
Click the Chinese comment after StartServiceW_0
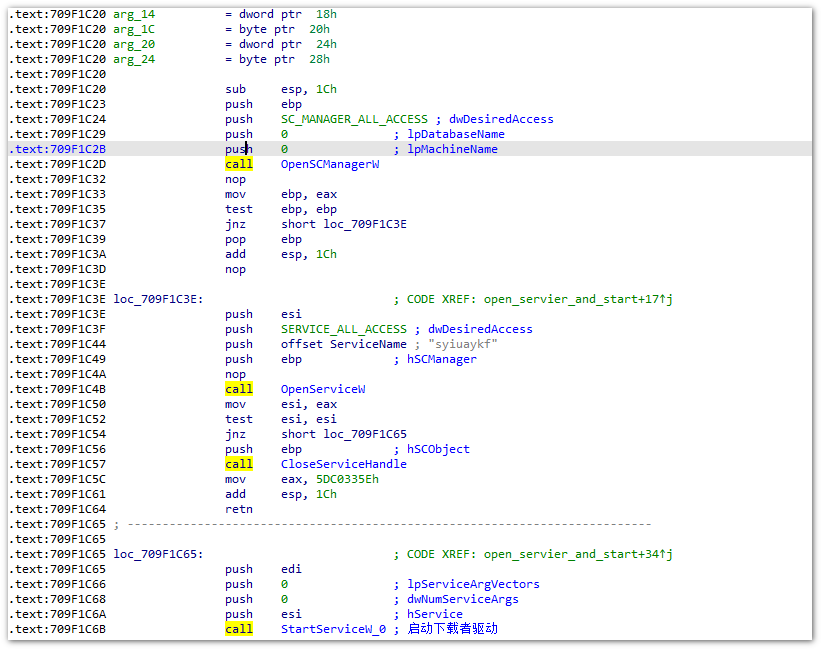(x=452, y=629)
